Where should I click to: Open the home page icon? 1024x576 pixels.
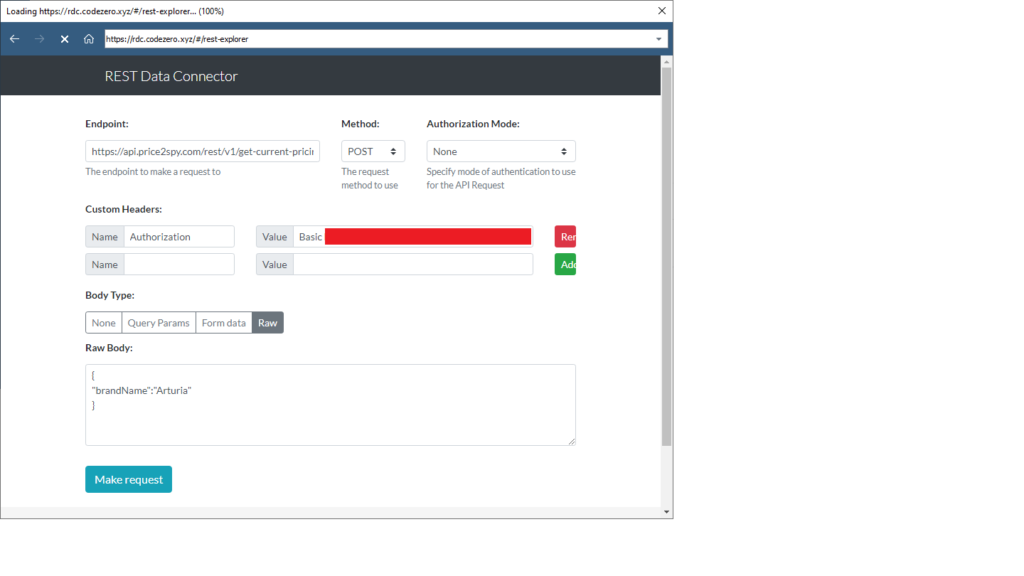[x=89, y=39]
